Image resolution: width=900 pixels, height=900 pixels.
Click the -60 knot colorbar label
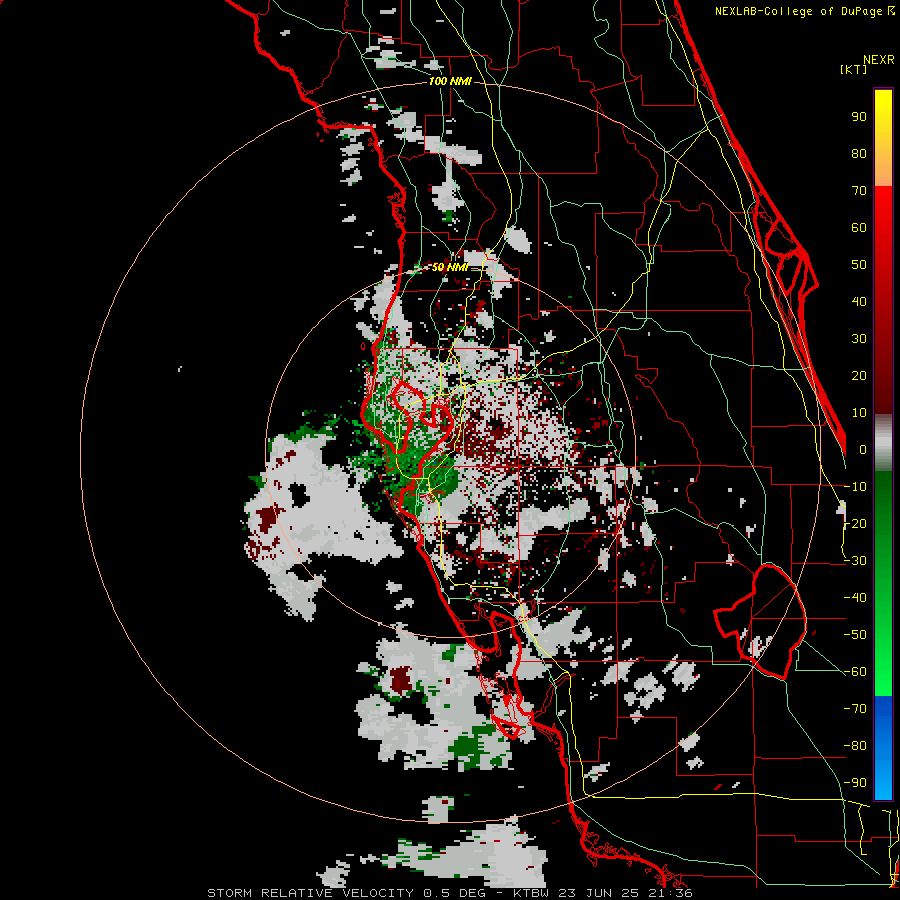pyautogui.click(x=855, y=672)
